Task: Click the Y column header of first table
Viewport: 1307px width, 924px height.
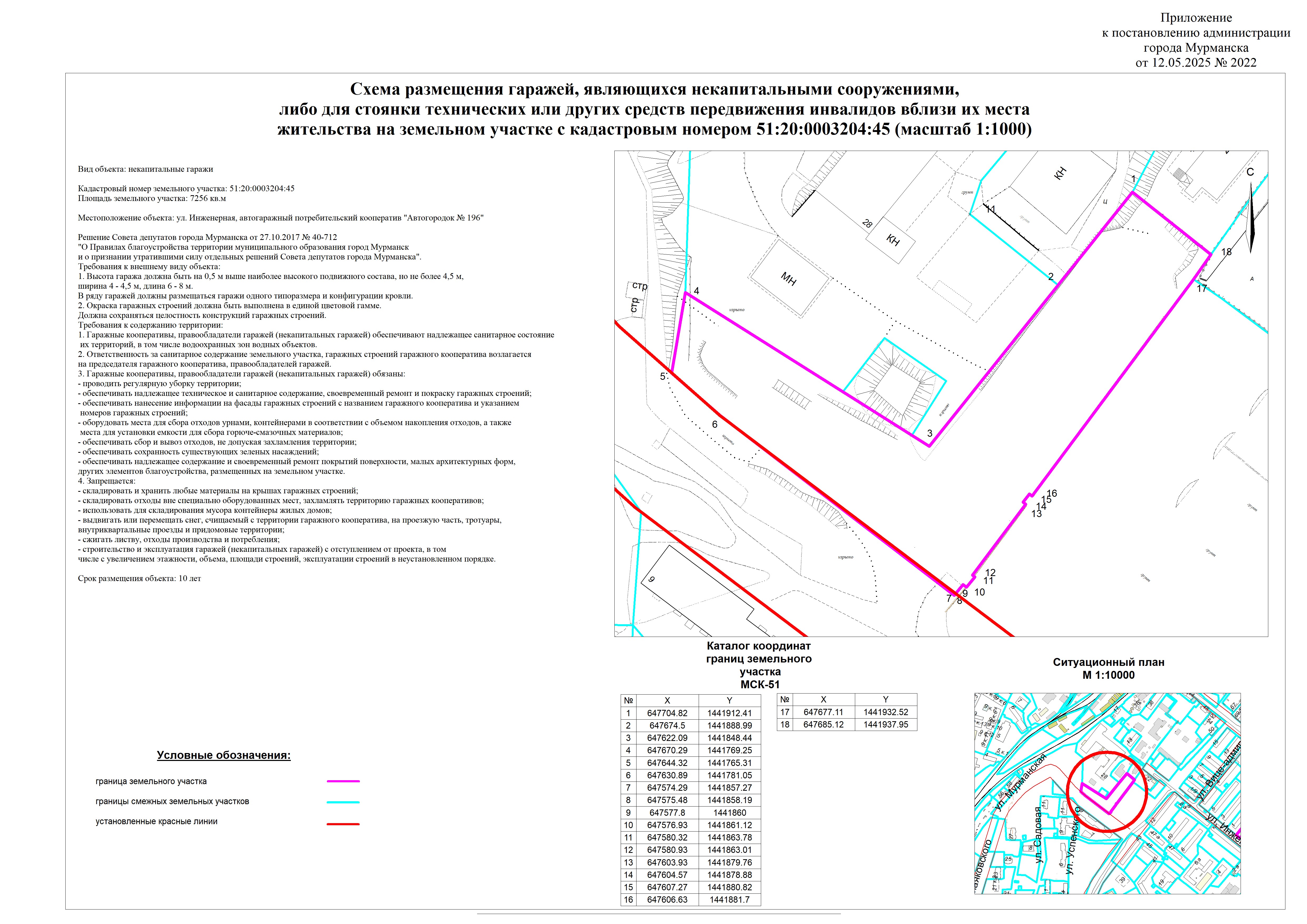Action: point(729,700)
